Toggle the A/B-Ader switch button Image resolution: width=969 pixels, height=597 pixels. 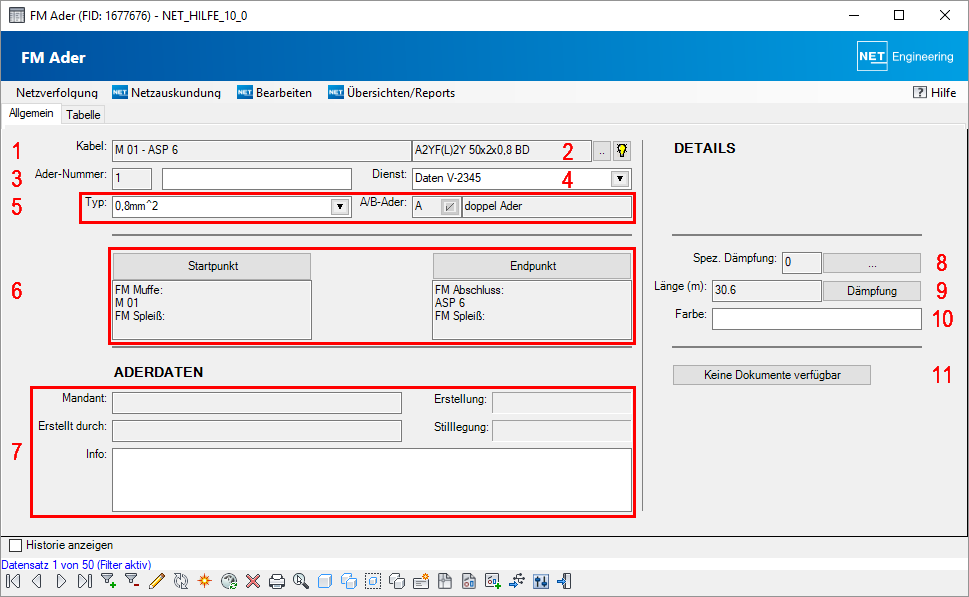[450, 207]
